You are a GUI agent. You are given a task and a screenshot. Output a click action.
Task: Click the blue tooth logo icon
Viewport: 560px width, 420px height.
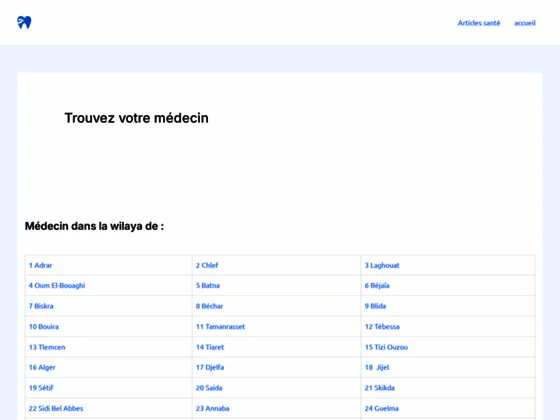point(24,22)
